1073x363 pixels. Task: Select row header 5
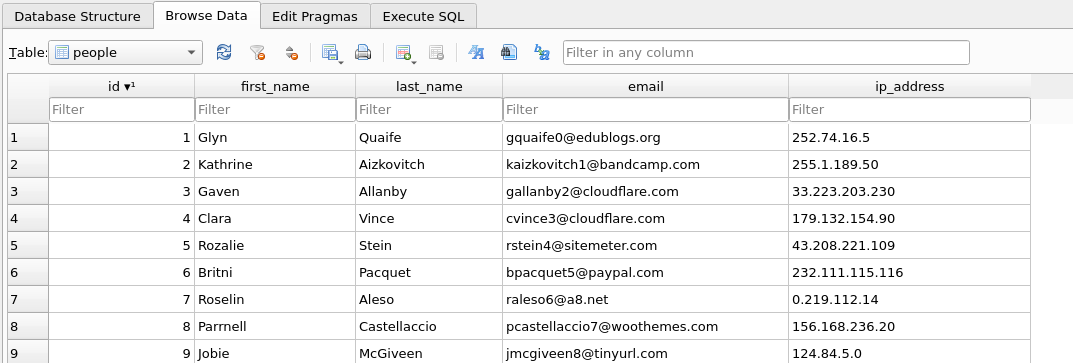pyautogui.click(x=28, y=245)
